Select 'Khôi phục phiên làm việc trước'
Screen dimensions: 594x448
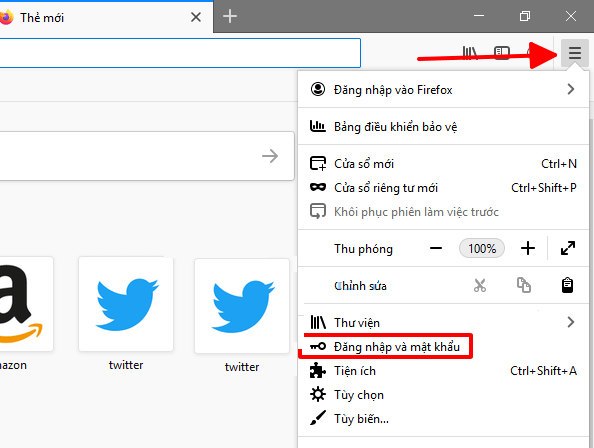point(443,212)
